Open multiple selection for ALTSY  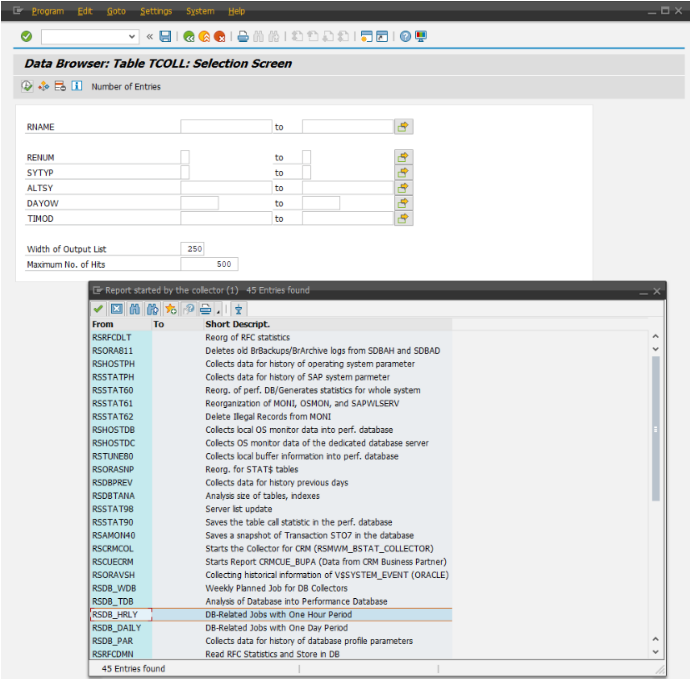tap(404, 188)
